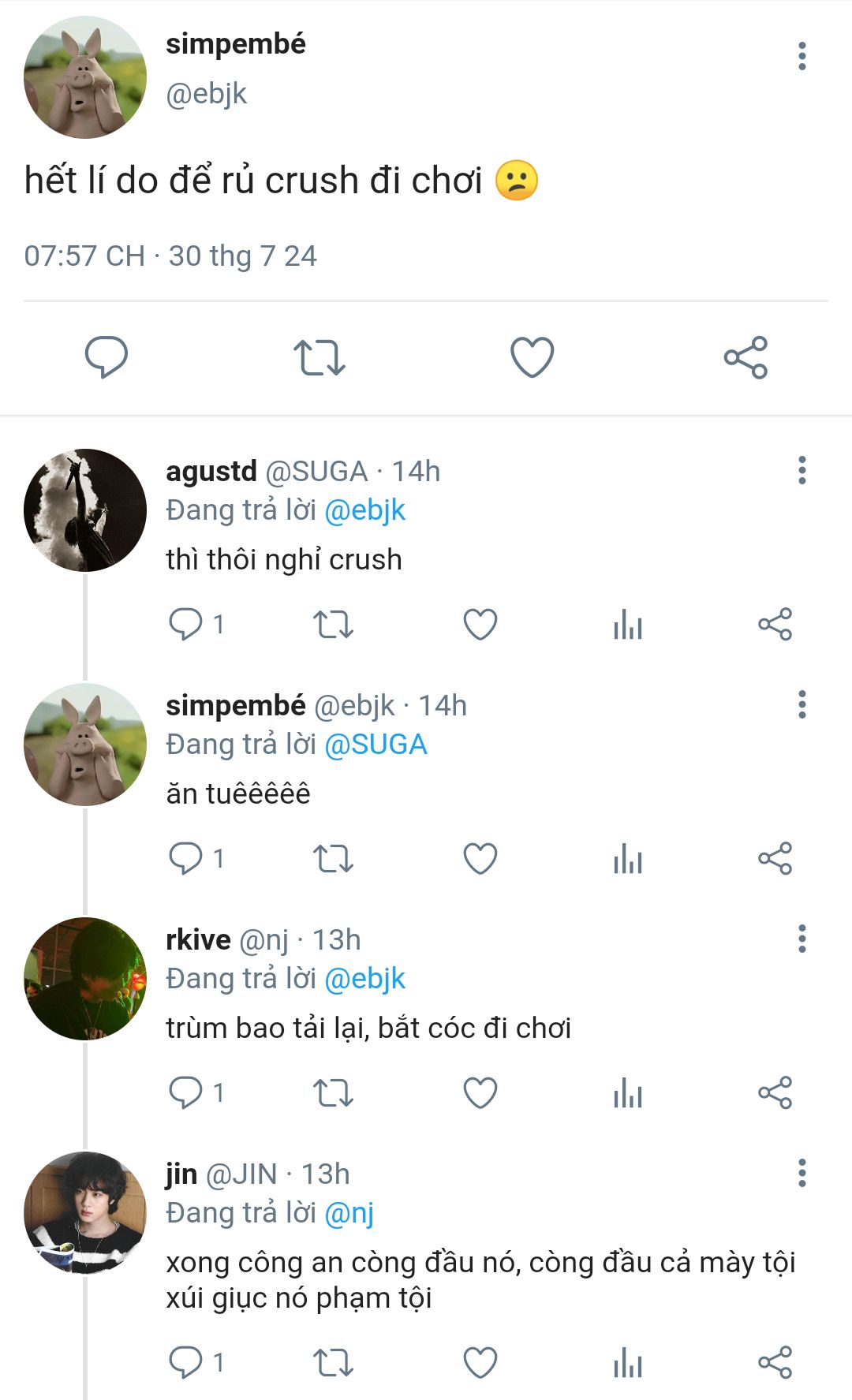The width and height of the screenshot is (852, 1400).
Task: Share the main tweet
Action: [x=745, y=357]
